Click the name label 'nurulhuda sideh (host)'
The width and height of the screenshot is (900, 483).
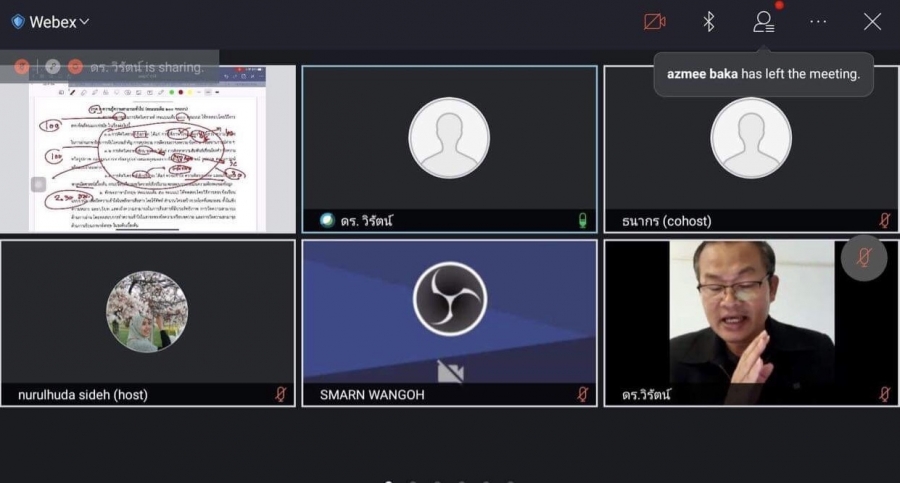point(83,395)
